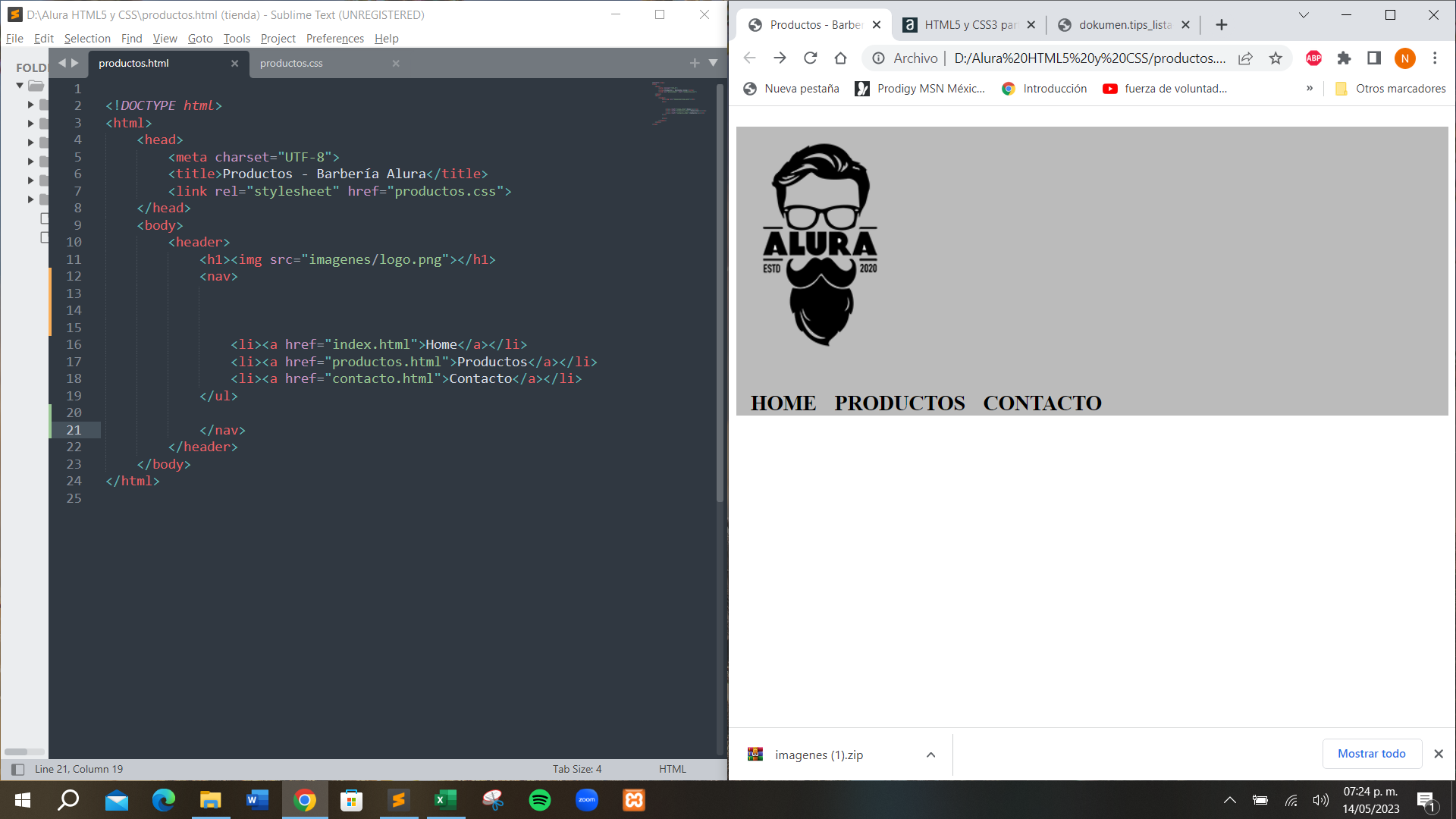Open Chrome side panel
This screenshot has height=819, width=1456.
pyautogui.click(x=1374, y=58)
